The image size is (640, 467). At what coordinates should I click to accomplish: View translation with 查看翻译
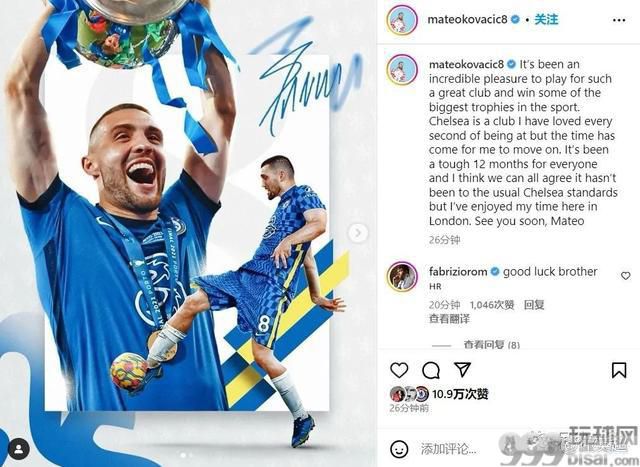[449, 318]
